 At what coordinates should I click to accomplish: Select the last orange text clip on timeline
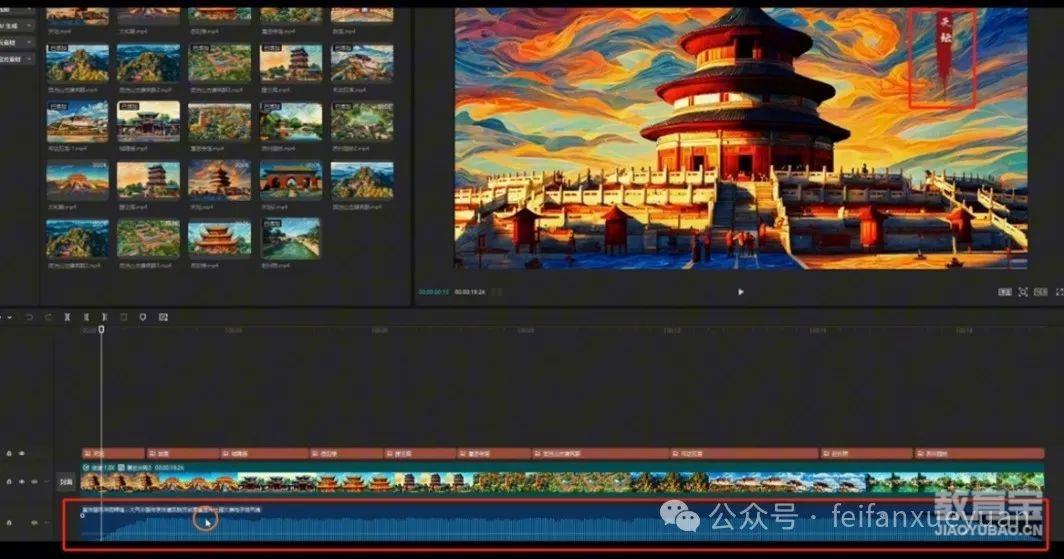pyautogui.click(x=979, y=453)
